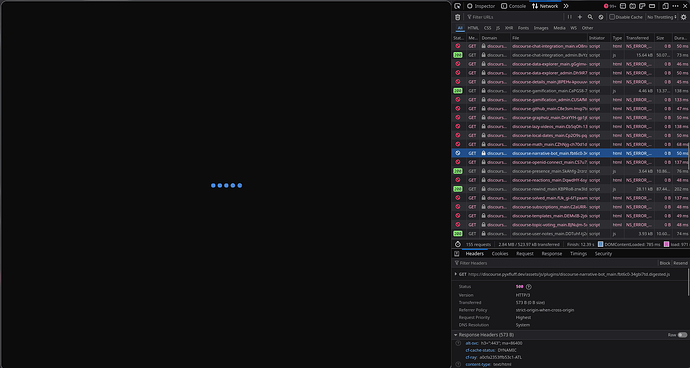Open the 99+ error count badge

610,6
